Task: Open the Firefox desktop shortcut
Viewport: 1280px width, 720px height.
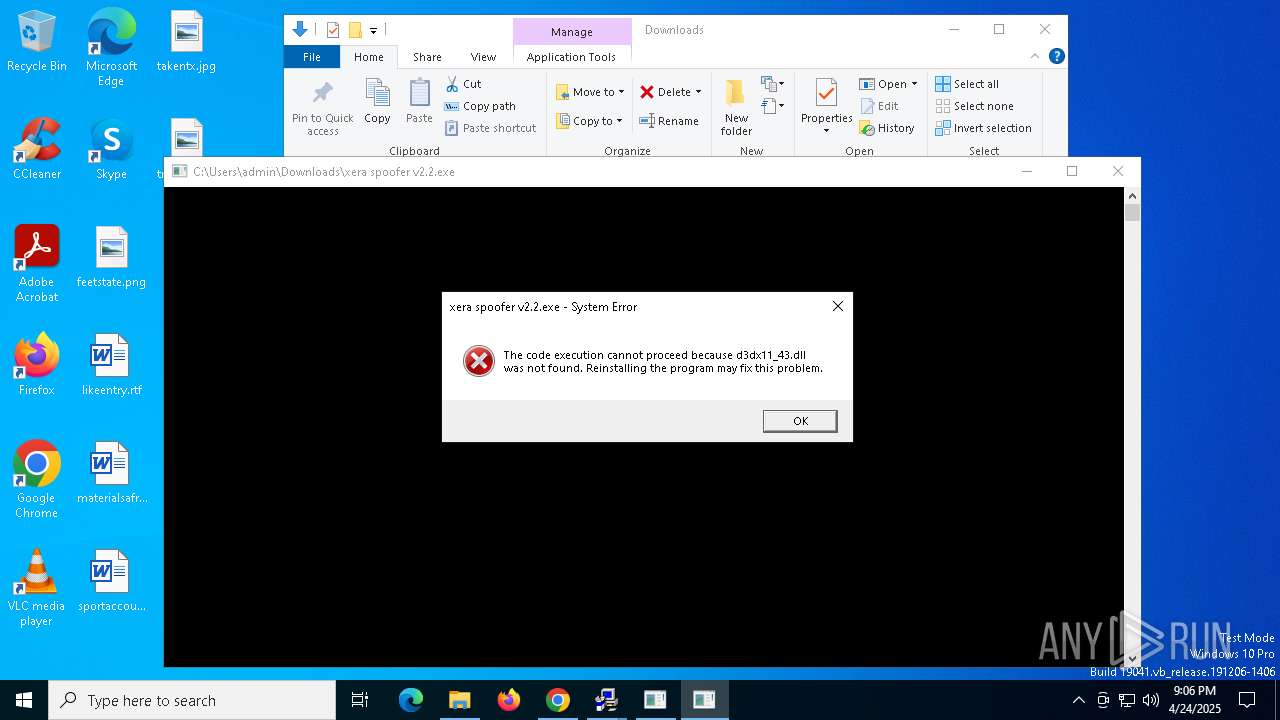Action: click(x=37, y=366)
